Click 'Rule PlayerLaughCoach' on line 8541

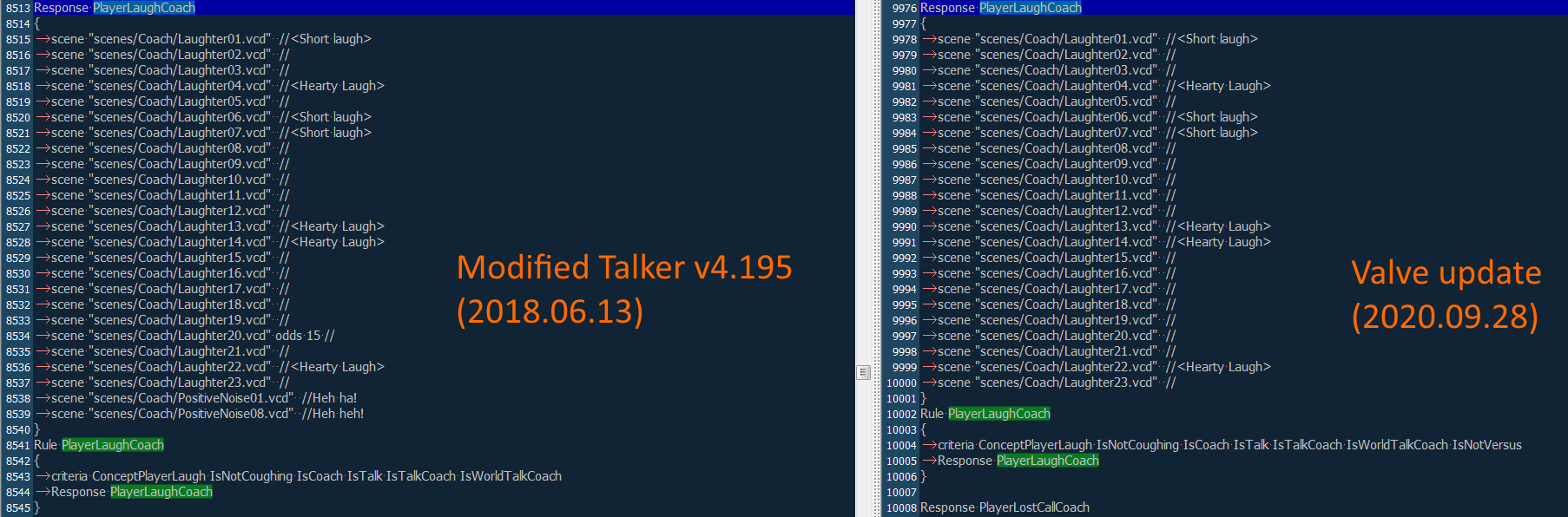pos(99,445)
